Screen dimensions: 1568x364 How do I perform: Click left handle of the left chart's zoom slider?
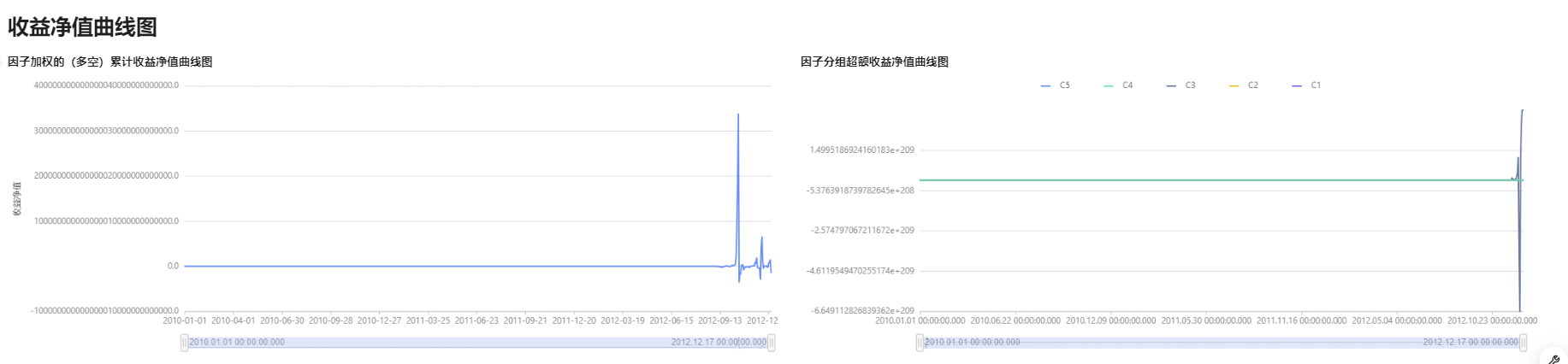(x=184, y=343)
